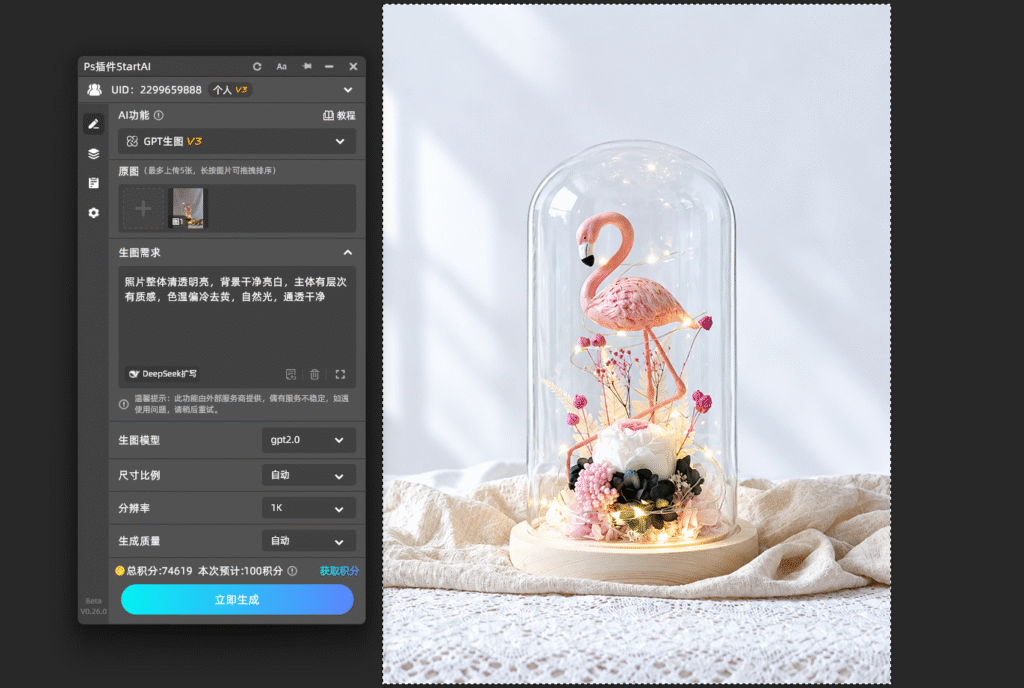This screenshot has height=688, width=1024.
Task: Open the 教程 tutorial link
Action: [x=339, y=116]
